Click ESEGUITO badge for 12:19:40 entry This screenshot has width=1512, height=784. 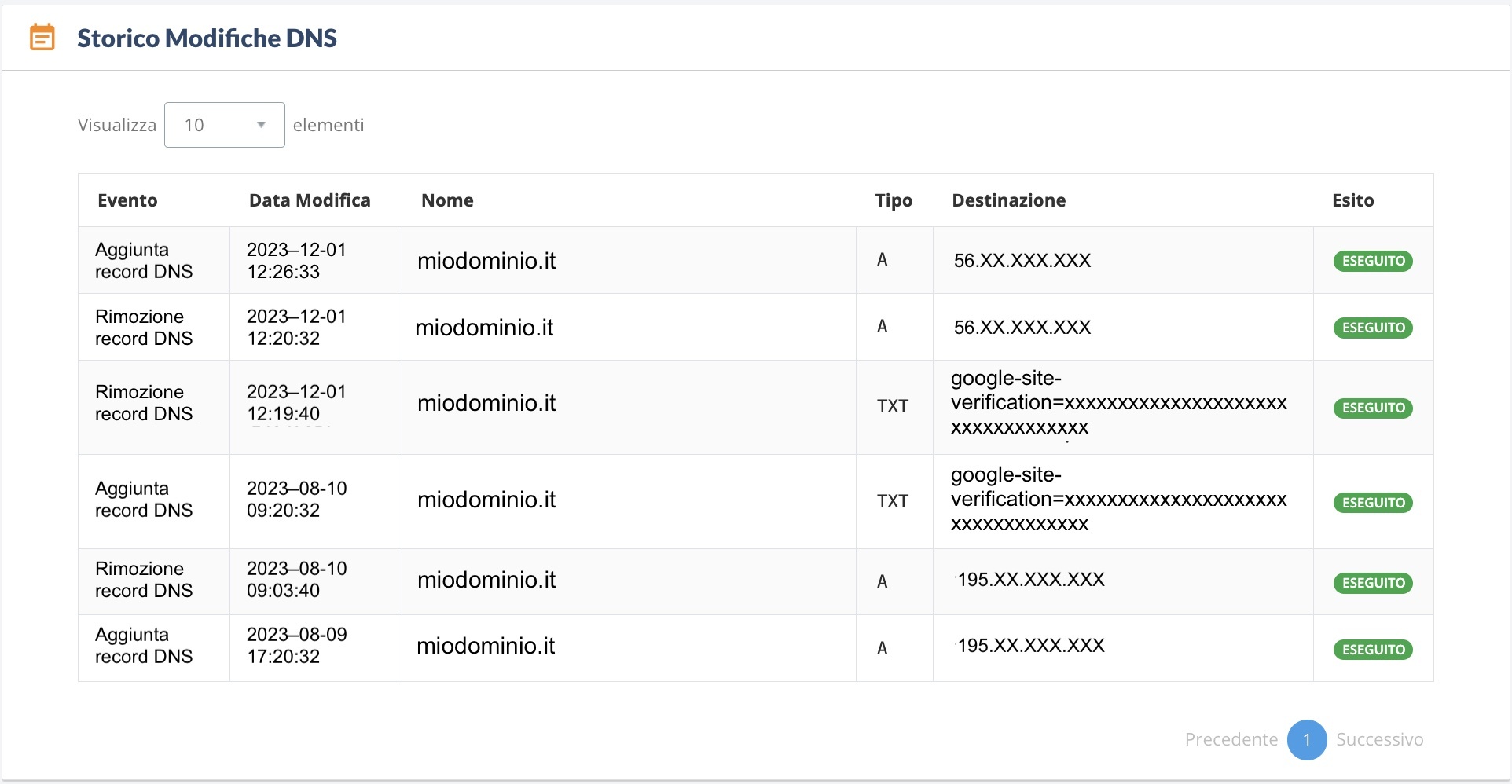(1373, 408)
